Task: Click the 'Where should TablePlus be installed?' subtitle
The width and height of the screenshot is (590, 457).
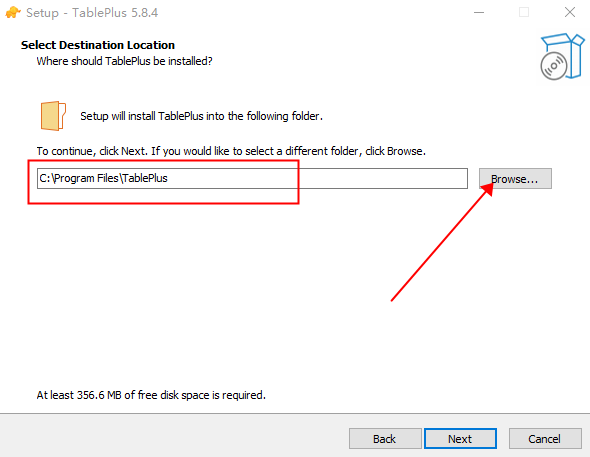Action: (125, 61)
